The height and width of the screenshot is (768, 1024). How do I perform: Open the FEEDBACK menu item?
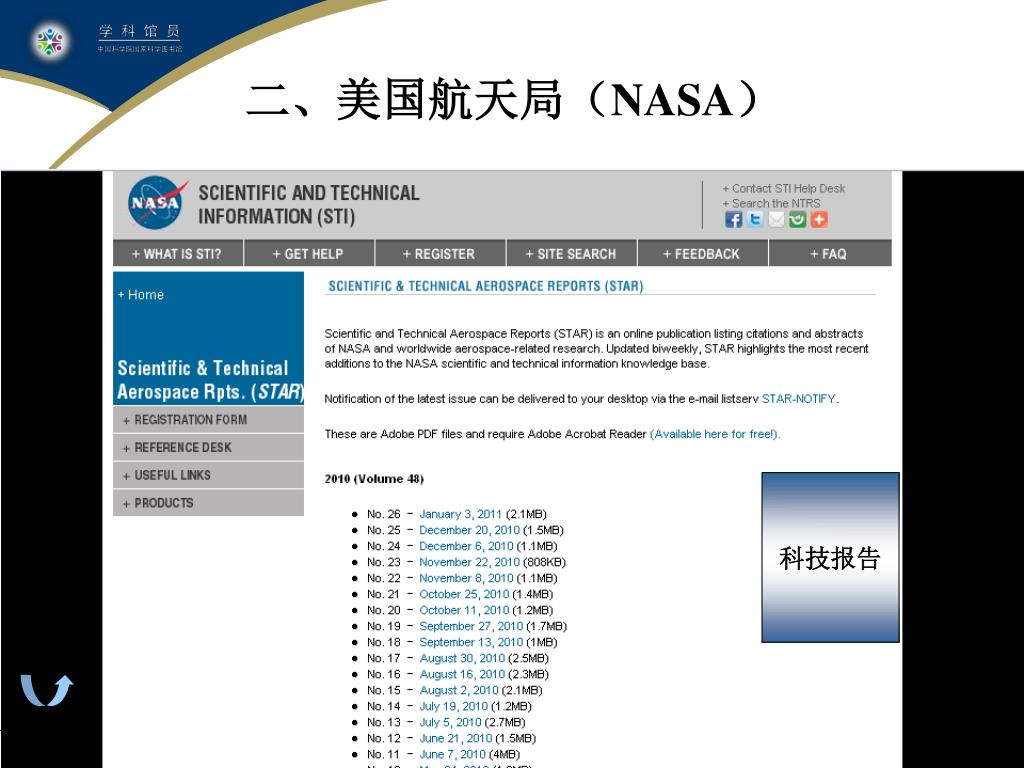(702, 254)
